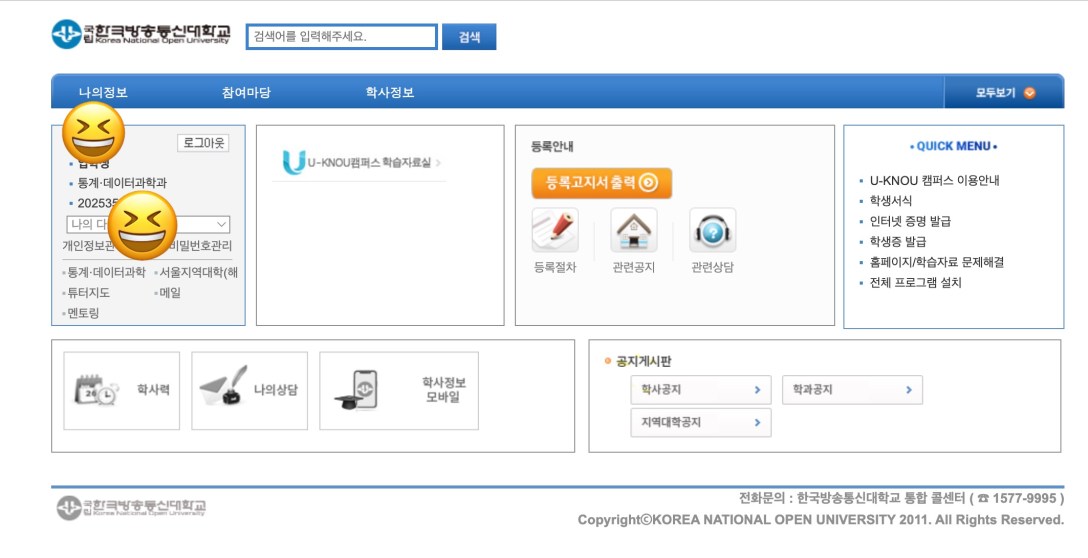Expand the 학사공지 board
The height and width of the screenshot is (558, 1088).
[x=701, y=390]
